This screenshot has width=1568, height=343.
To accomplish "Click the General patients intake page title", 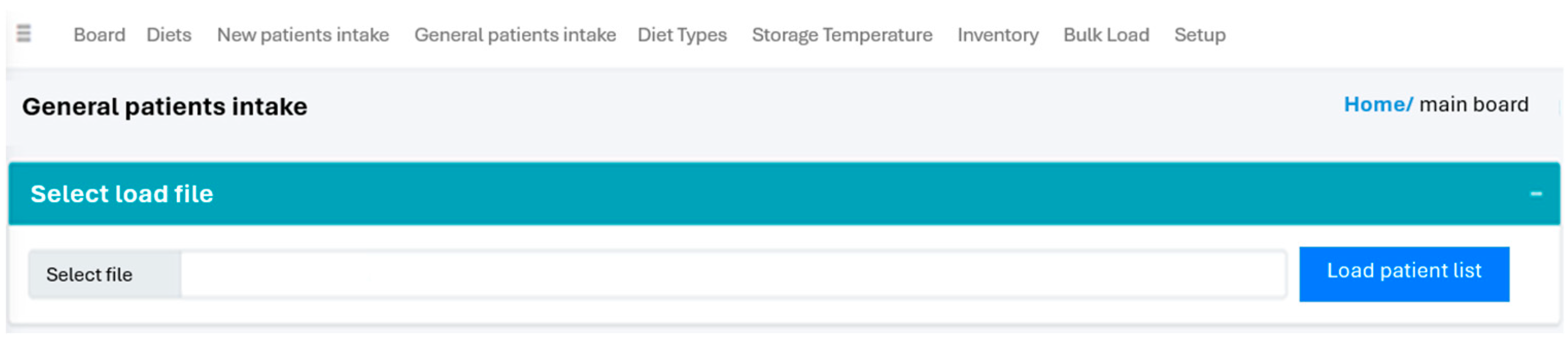I will pyautogui.click(x=164, y=107).
